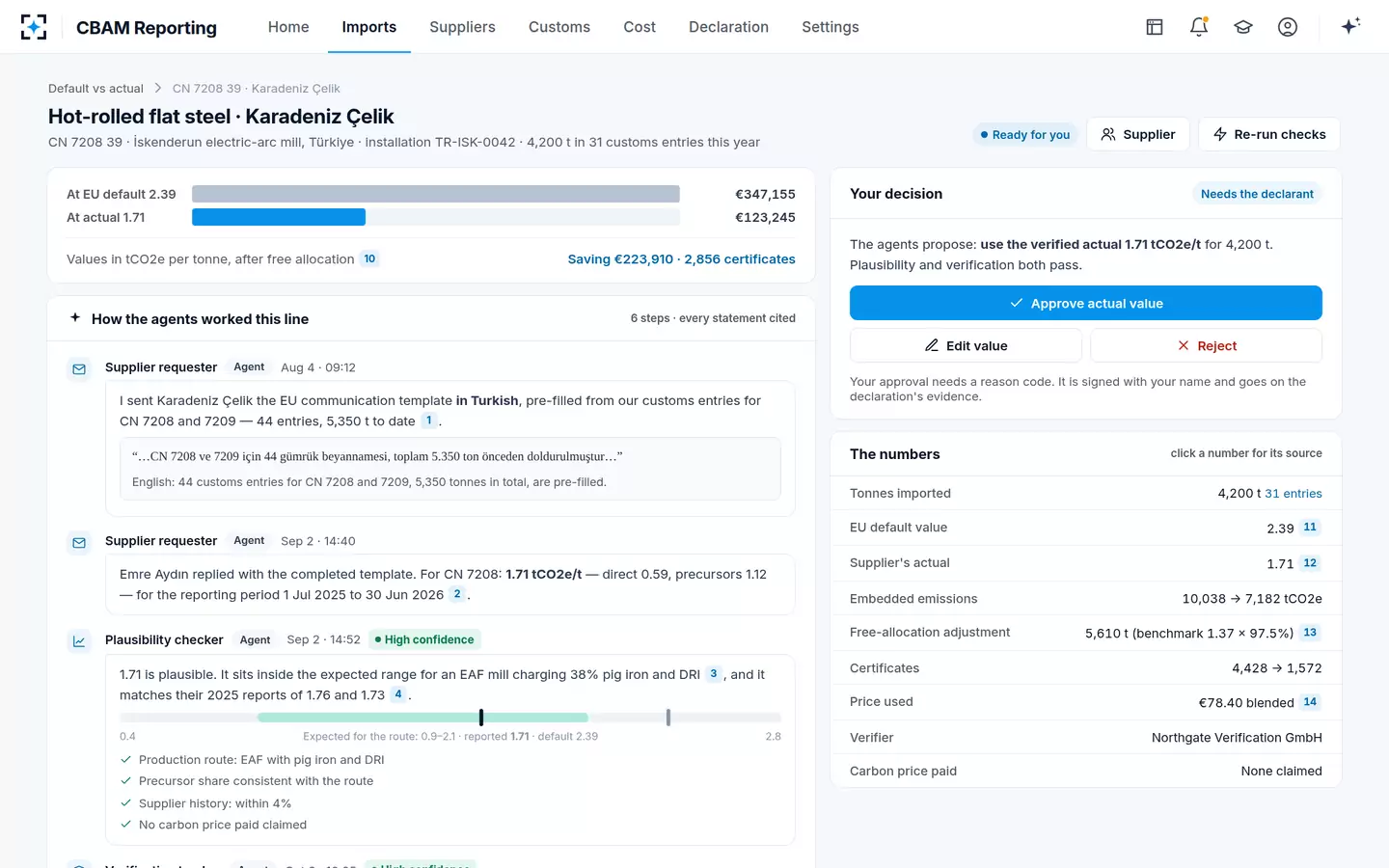Click the mail icon for the Aug 4 Supplier requester step
The image size is (1389, 868).
click(79, 369)
